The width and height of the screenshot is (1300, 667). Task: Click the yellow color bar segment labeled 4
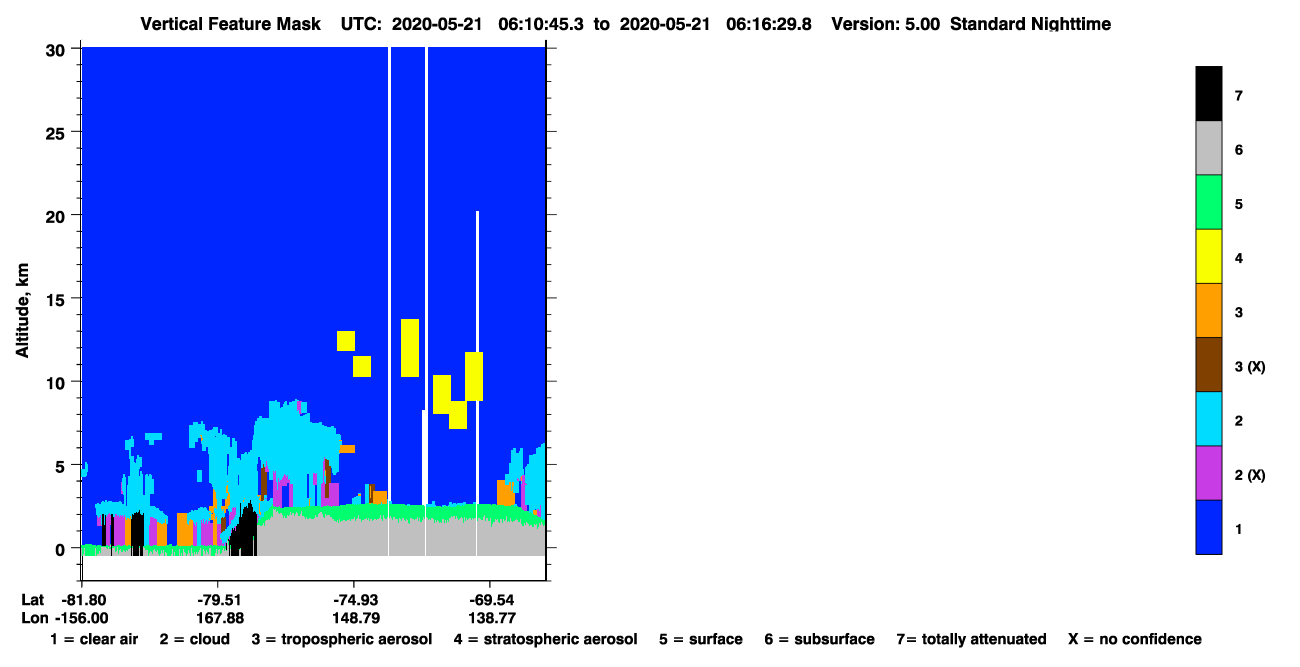(x=1208, y=256)
